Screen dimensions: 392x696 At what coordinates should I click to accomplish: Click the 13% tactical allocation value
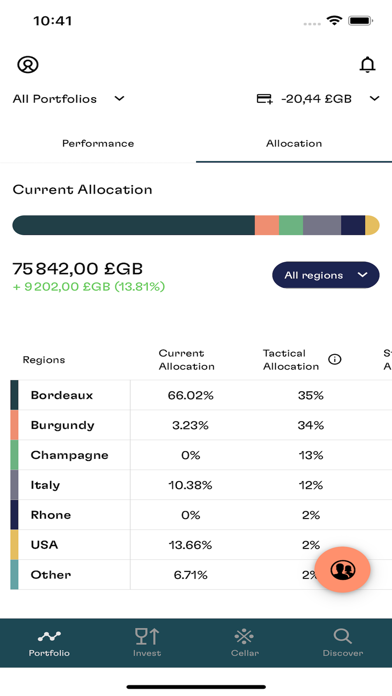(x=311, y=455)
